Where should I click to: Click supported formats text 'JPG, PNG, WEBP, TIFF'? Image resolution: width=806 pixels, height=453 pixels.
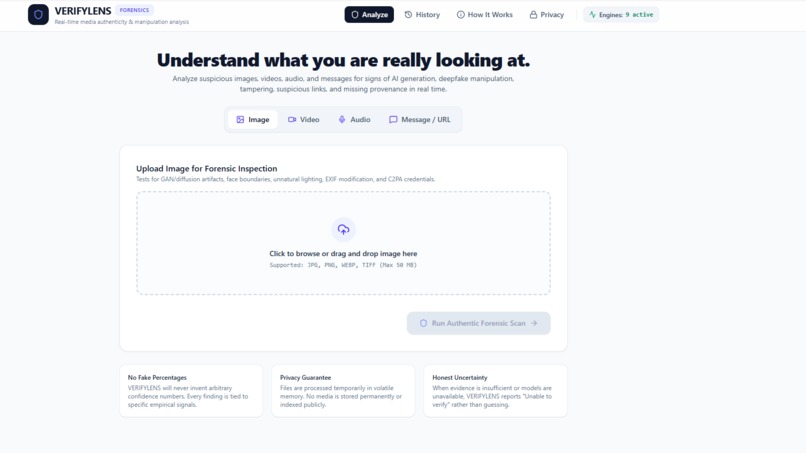click(342, 265)
